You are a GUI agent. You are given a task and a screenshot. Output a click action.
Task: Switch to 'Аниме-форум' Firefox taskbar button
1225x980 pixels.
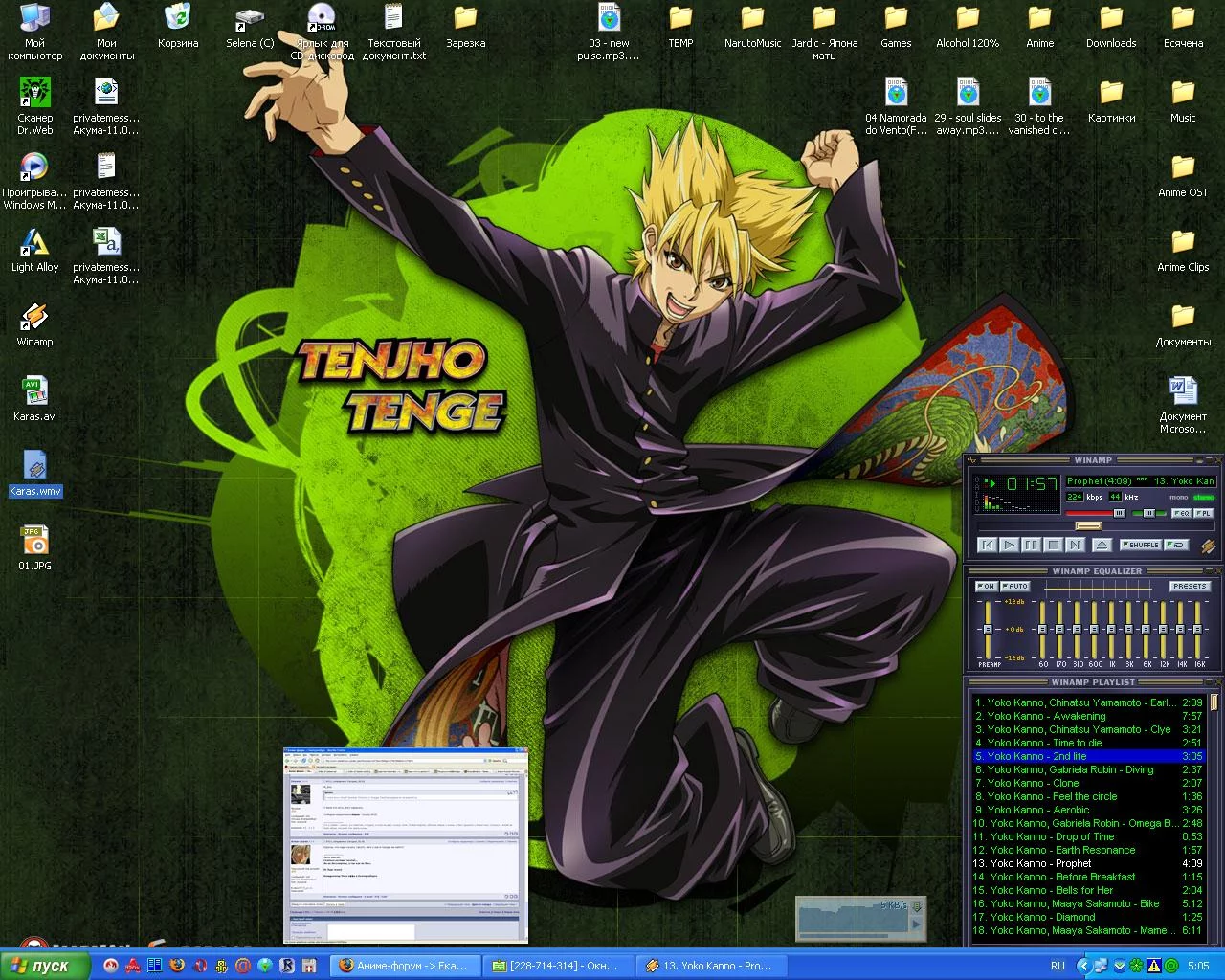(404, 966)
